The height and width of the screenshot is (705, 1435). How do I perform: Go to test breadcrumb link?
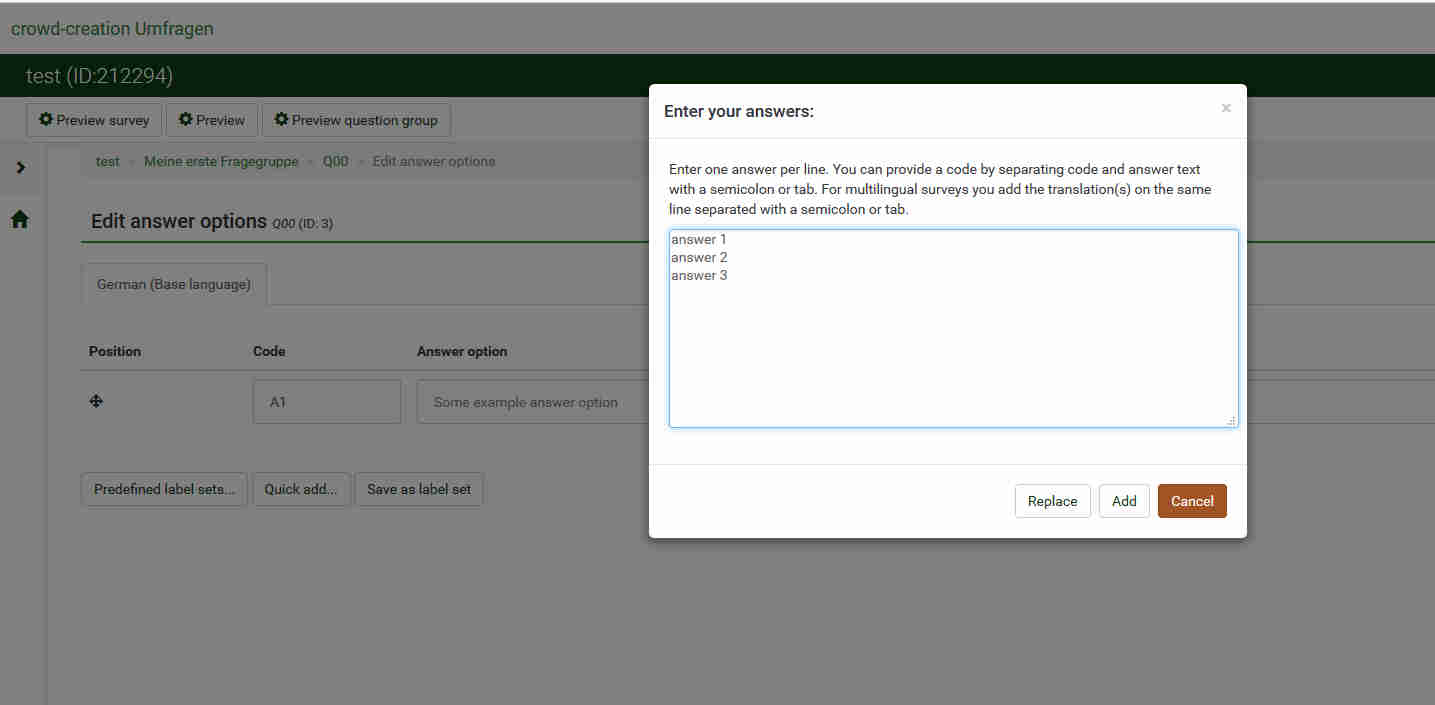(108, 161)
